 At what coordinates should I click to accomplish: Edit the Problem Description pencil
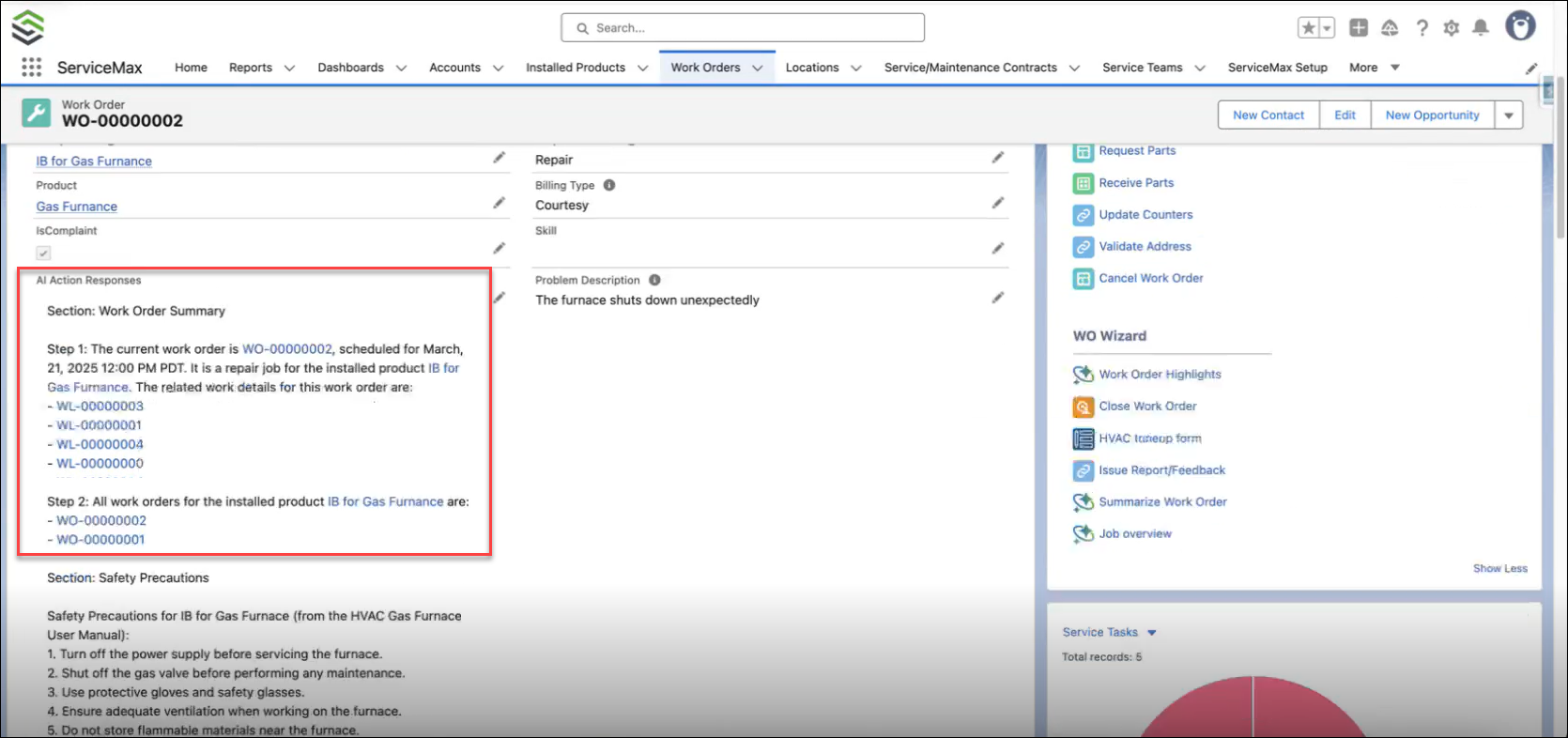point(997,298)
